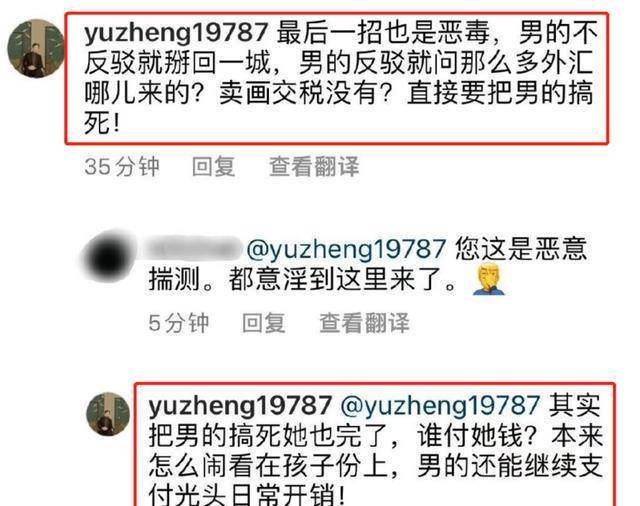
Task: Click the text '付光头日常开销！'
Action: 247,495
